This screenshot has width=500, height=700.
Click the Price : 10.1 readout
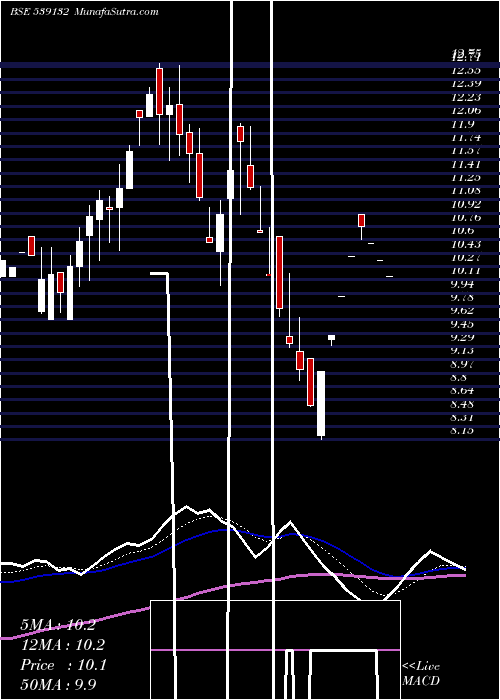(63, 665)
